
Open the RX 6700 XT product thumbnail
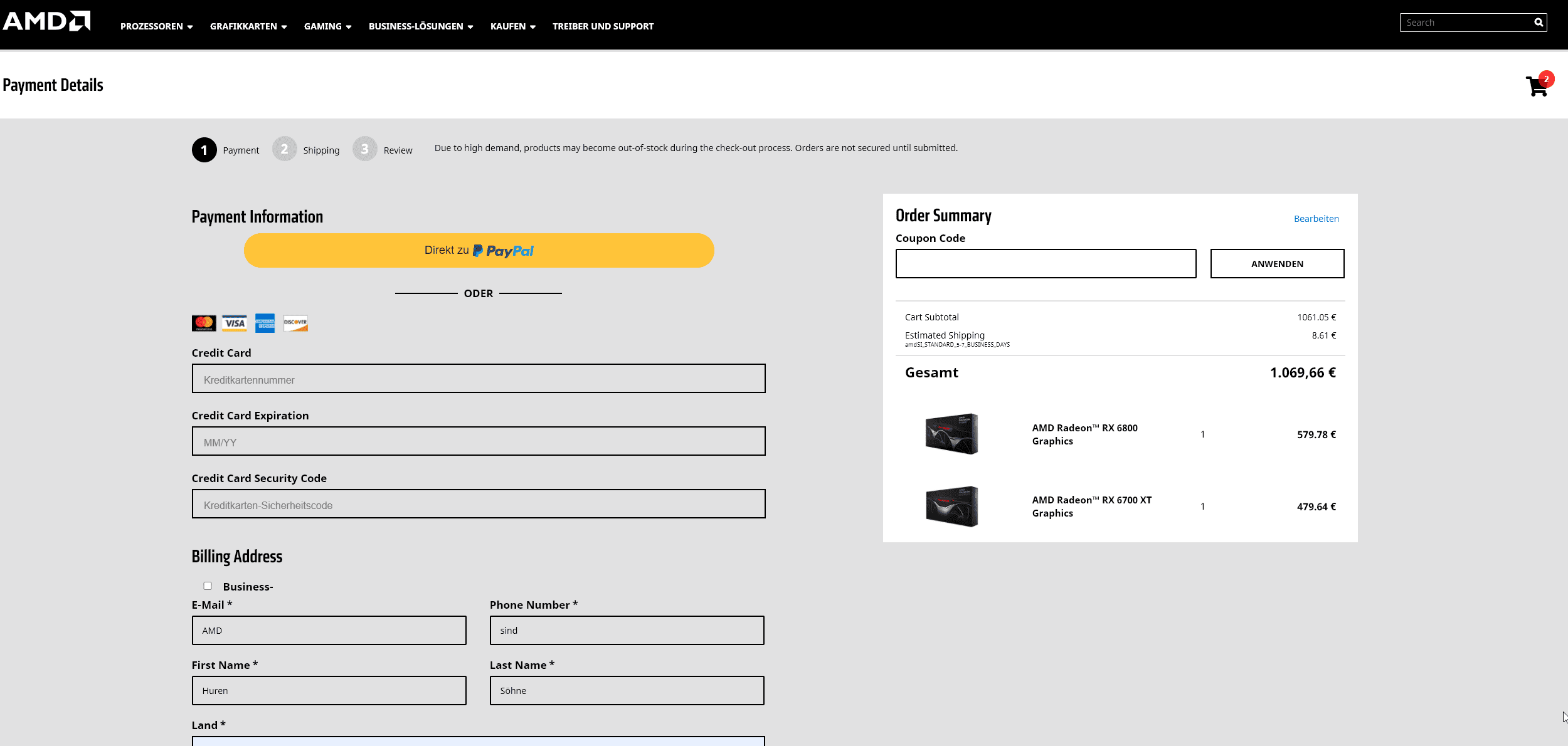951,506
